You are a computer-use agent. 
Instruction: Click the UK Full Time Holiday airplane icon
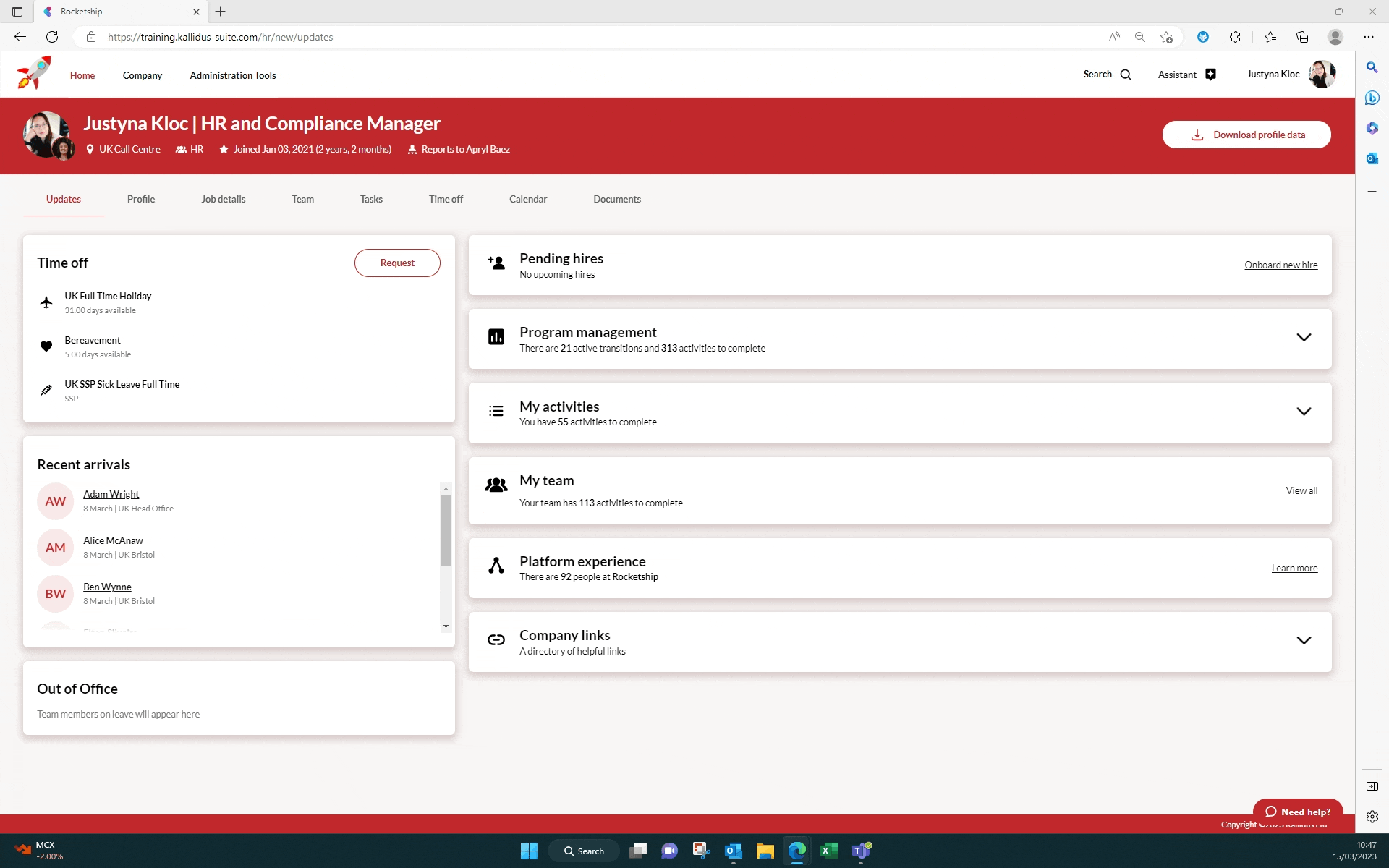coord(46,302)
